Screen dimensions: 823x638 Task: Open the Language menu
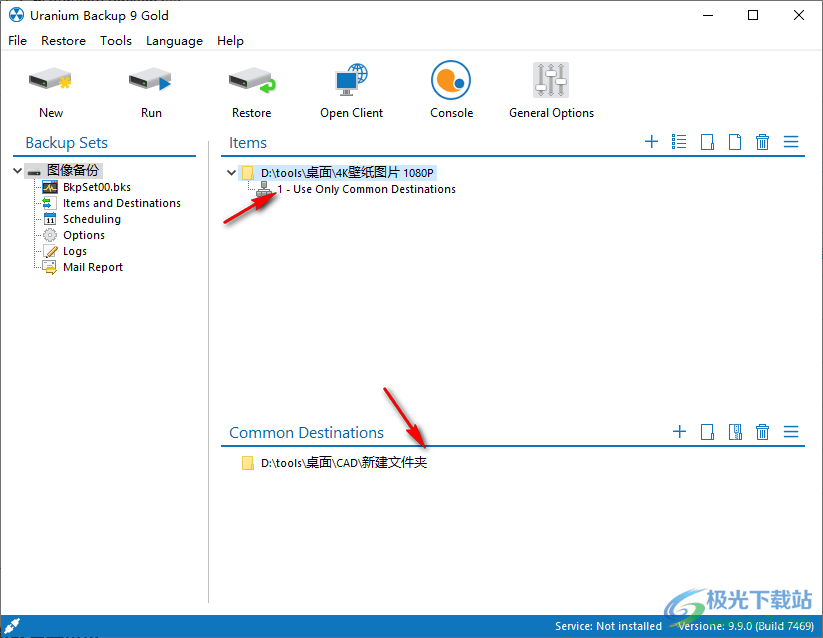coord(174,41)
